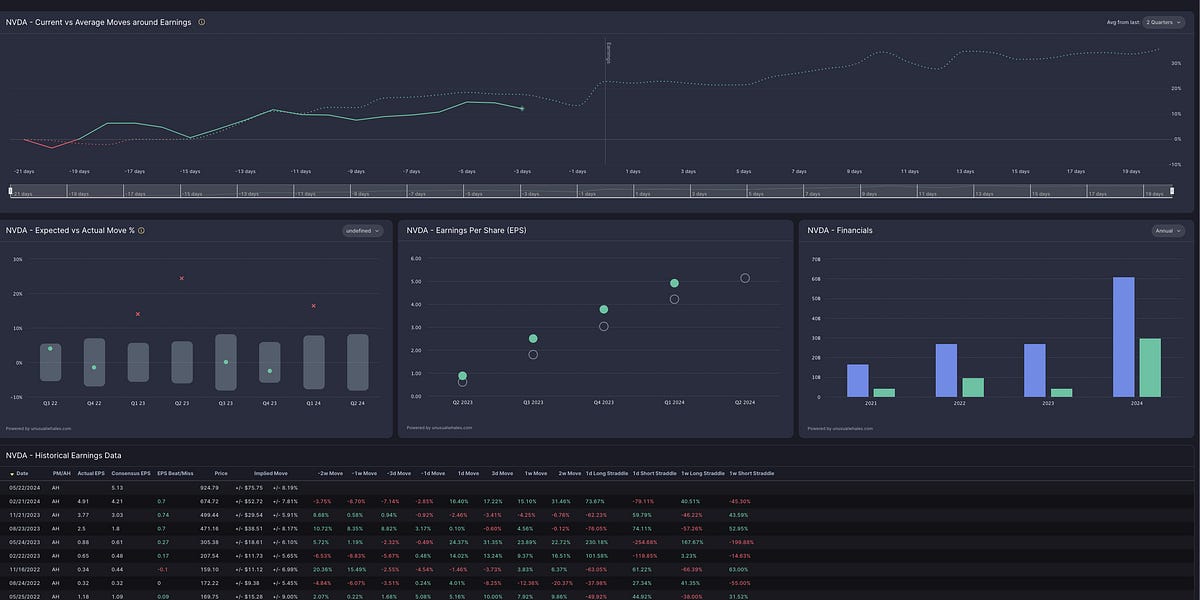Click implied move '+/- $75.75'

(250, 488)
